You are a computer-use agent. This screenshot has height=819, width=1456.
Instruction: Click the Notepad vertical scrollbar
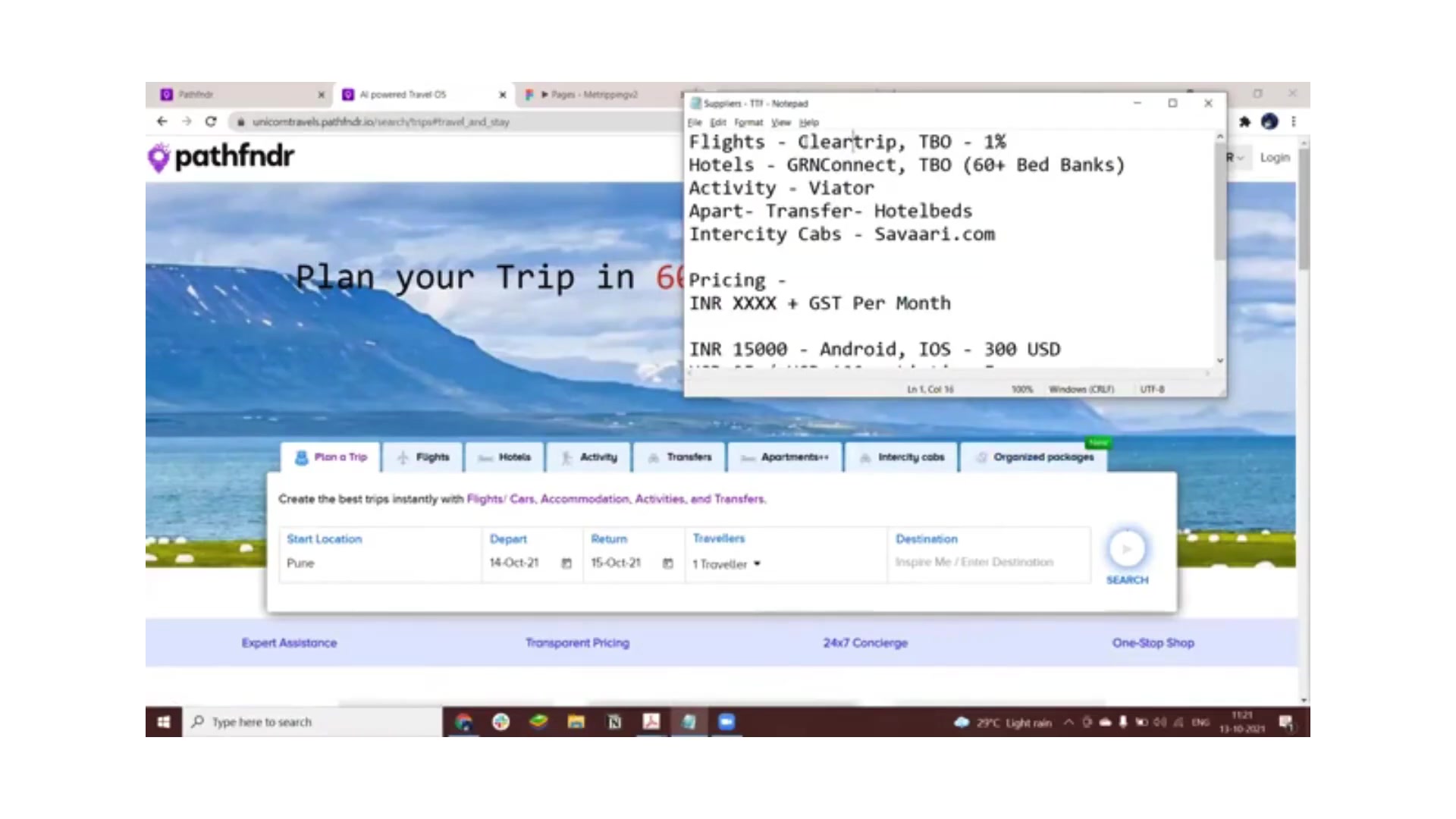1219,201
